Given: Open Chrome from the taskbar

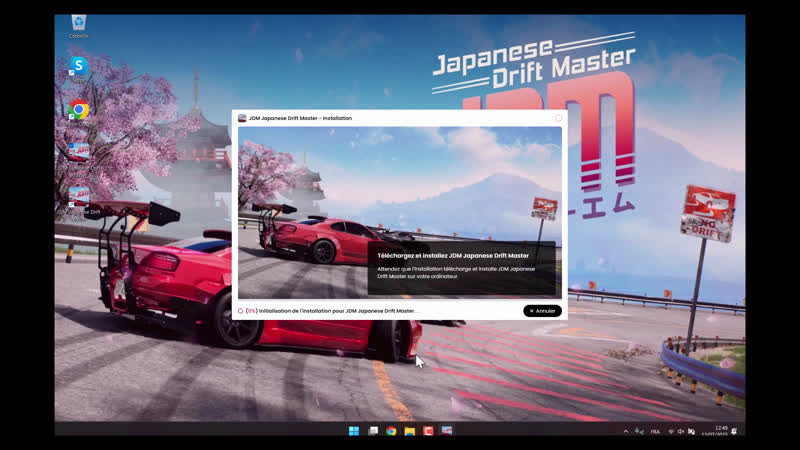Looking at the screenshot, I should coord(391,431).
